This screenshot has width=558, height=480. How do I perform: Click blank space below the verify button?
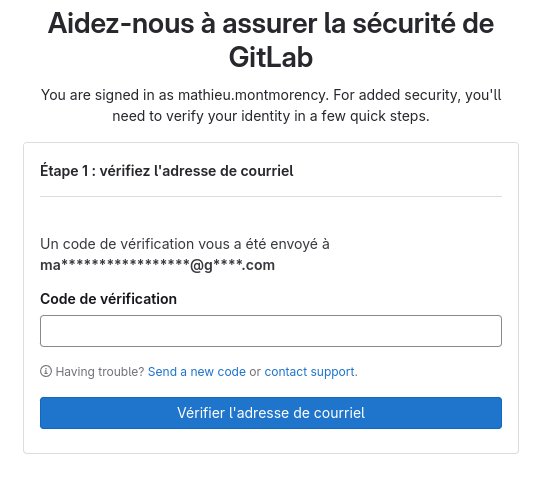tap(271, 441)
